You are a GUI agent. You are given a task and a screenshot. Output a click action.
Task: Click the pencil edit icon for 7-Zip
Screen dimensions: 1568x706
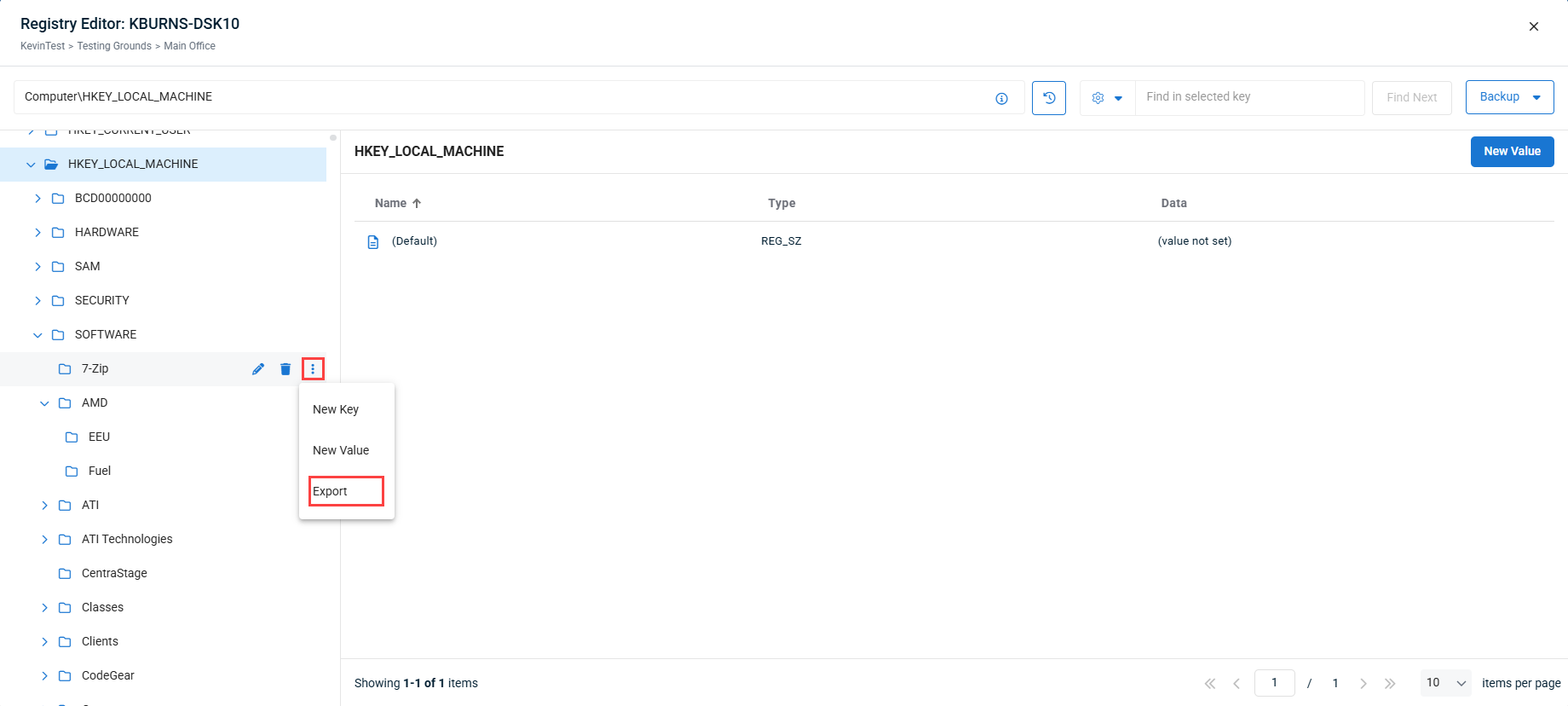(x=258, y=369)
